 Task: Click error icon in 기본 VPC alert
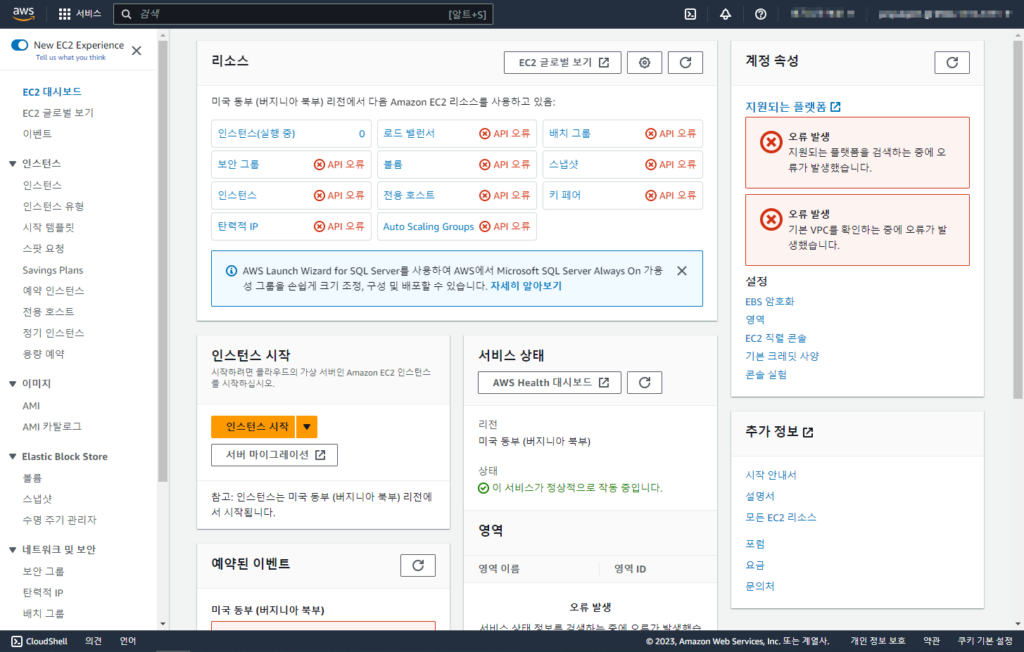(x=771, y=219)
